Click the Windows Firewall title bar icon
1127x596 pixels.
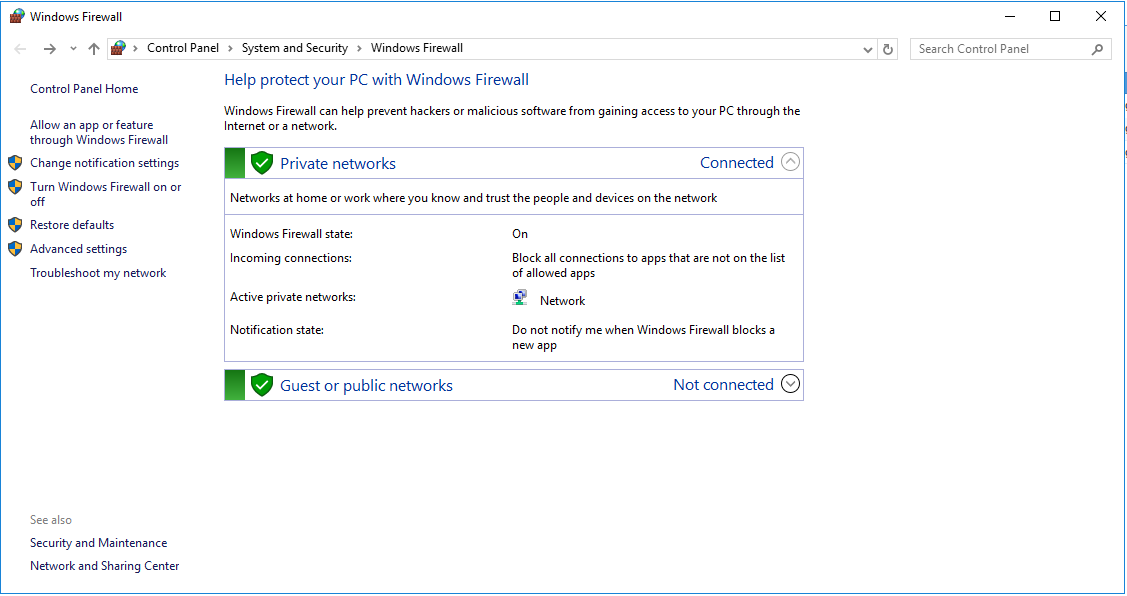[x=17, y=16]
